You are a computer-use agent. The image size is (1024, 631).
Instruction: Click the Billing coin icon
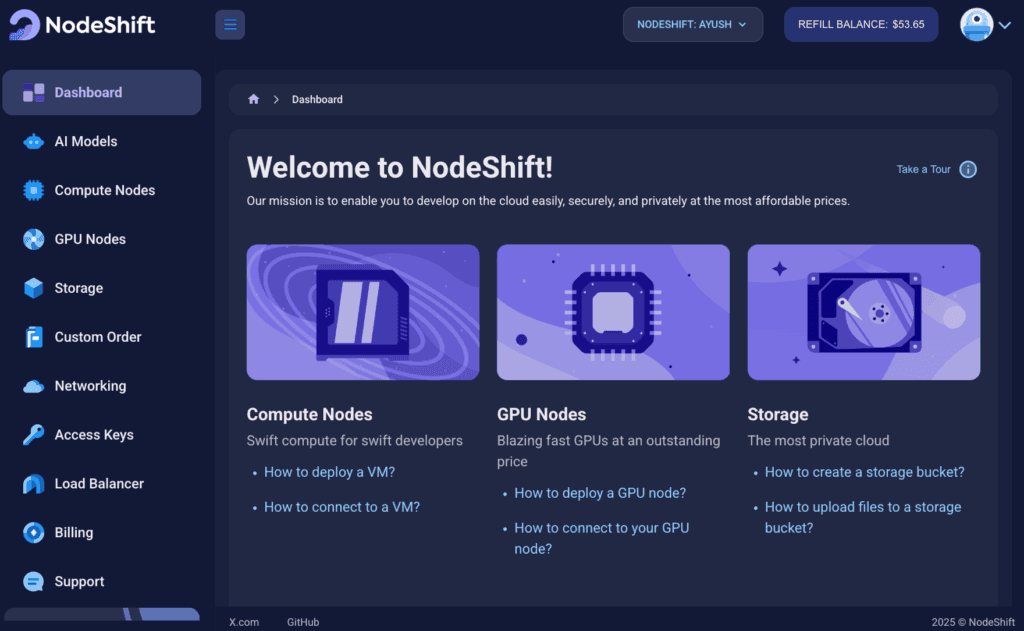pyautogui.click(x=33, y=532)
